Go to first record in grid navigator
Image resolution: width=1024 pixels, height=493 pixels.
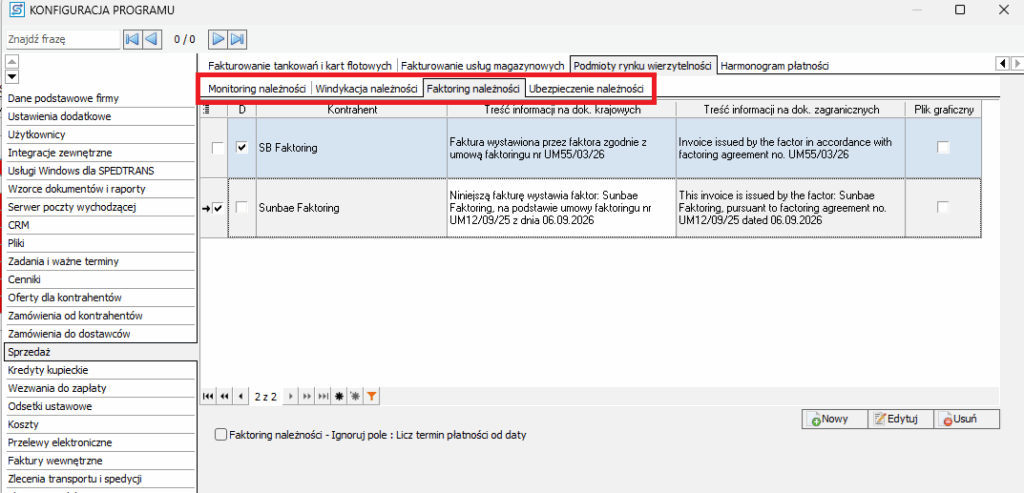pos(208,396)
